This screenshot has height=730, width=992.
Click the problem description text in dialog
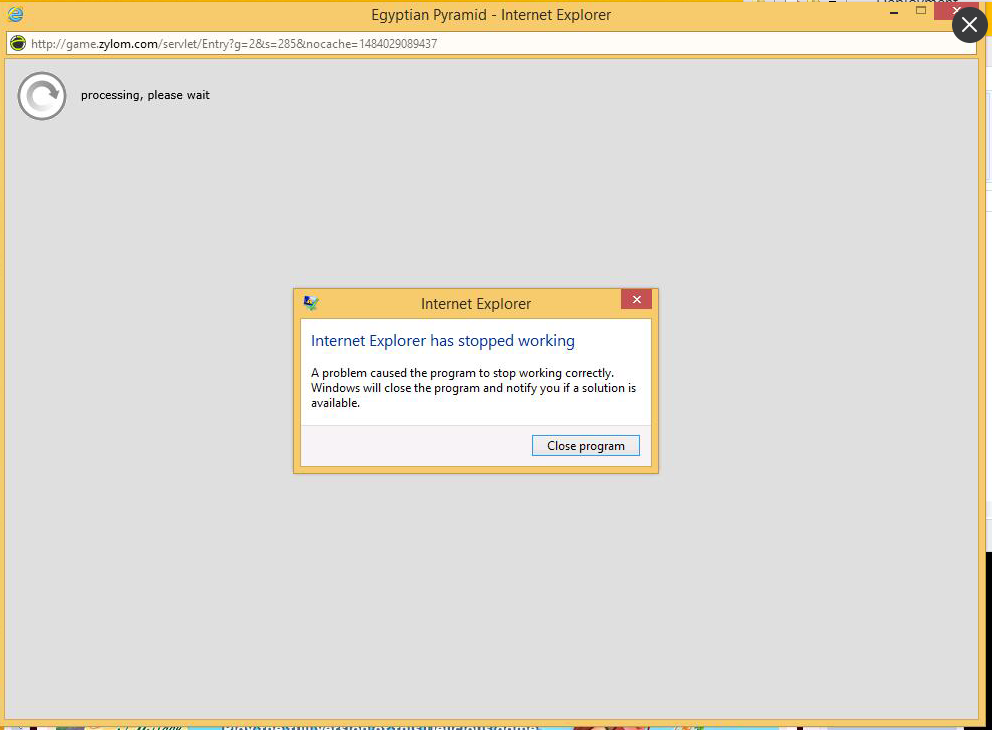coord(473,388)
